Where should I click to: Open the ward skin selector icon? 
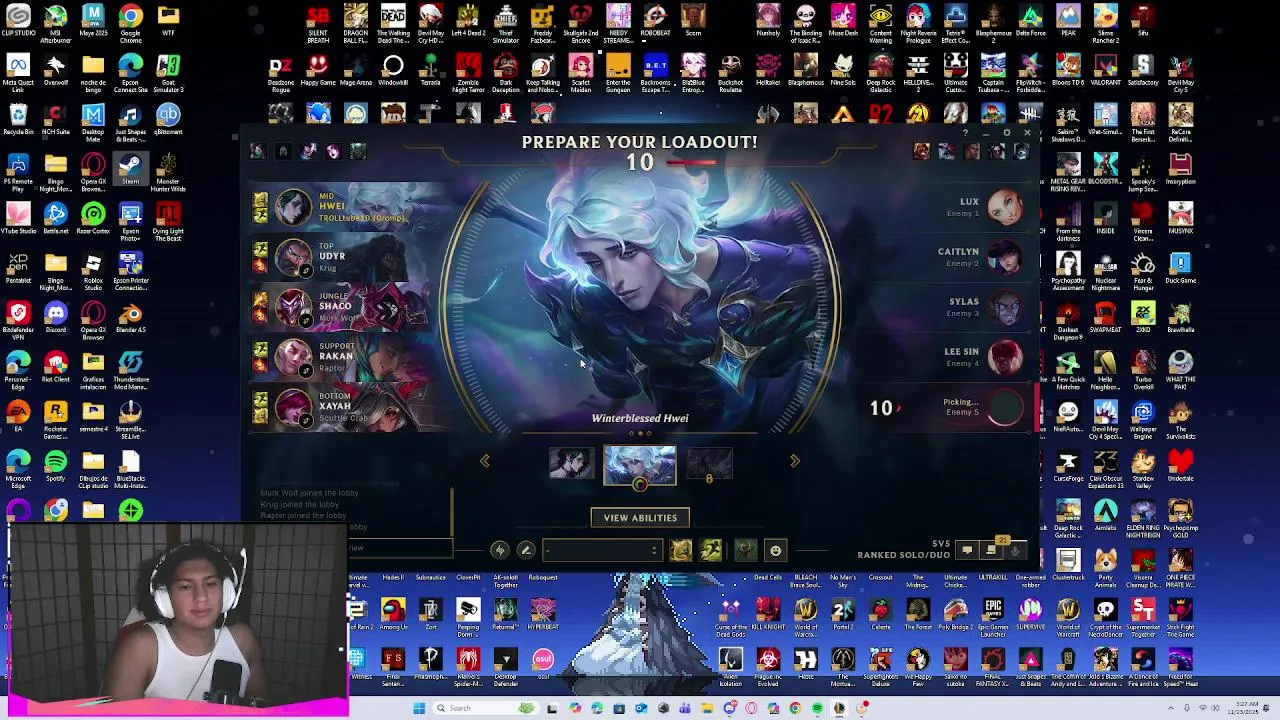(745, 550)
